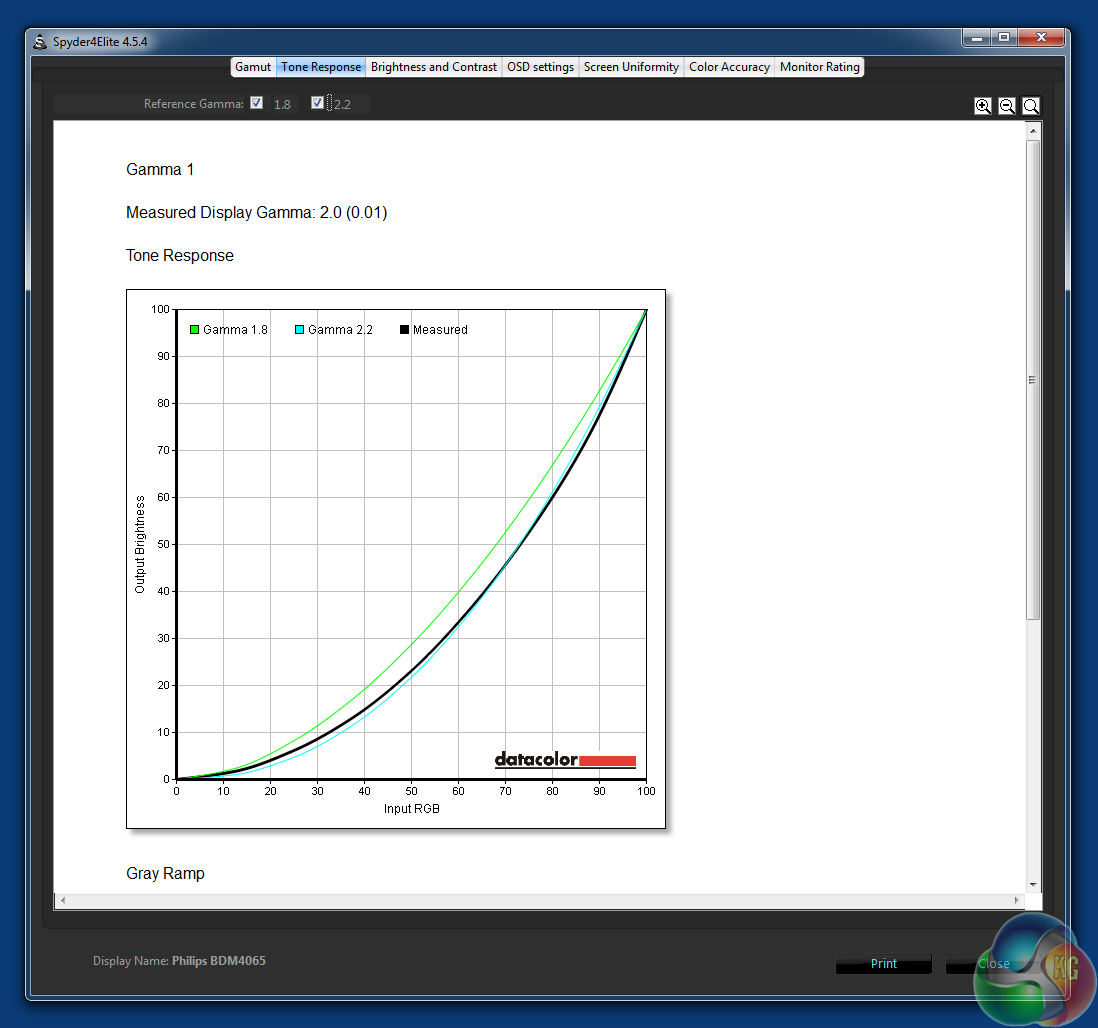
Task: Click the vertical scrollbar down arrow
Action: (x=1033, y=884)
